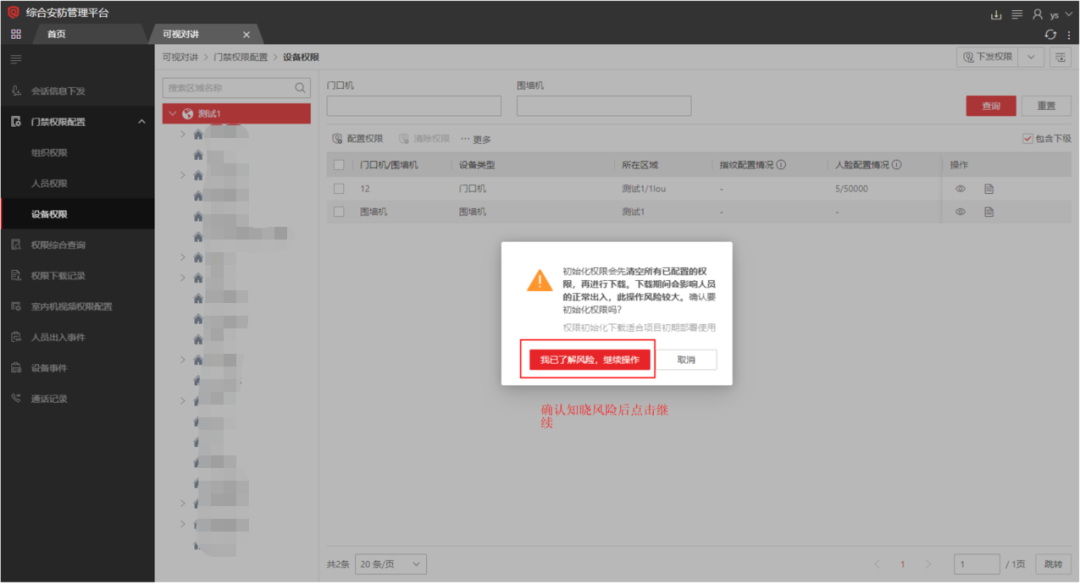Select the 测试1 region in the tree
Screen dimensions: 1080x584
(x=236, y=114)
